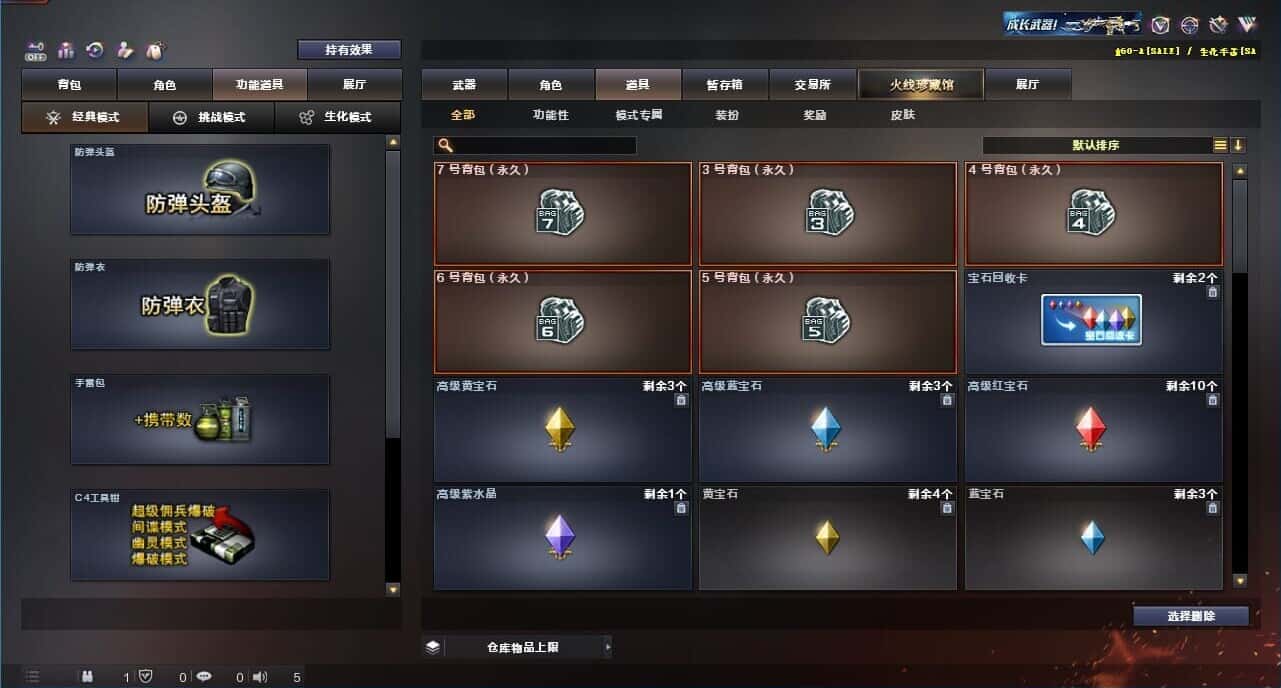Expand the 仓库物品上限 arrow
The width and height of the screenshot is (1281, 688).
(607, 647)
